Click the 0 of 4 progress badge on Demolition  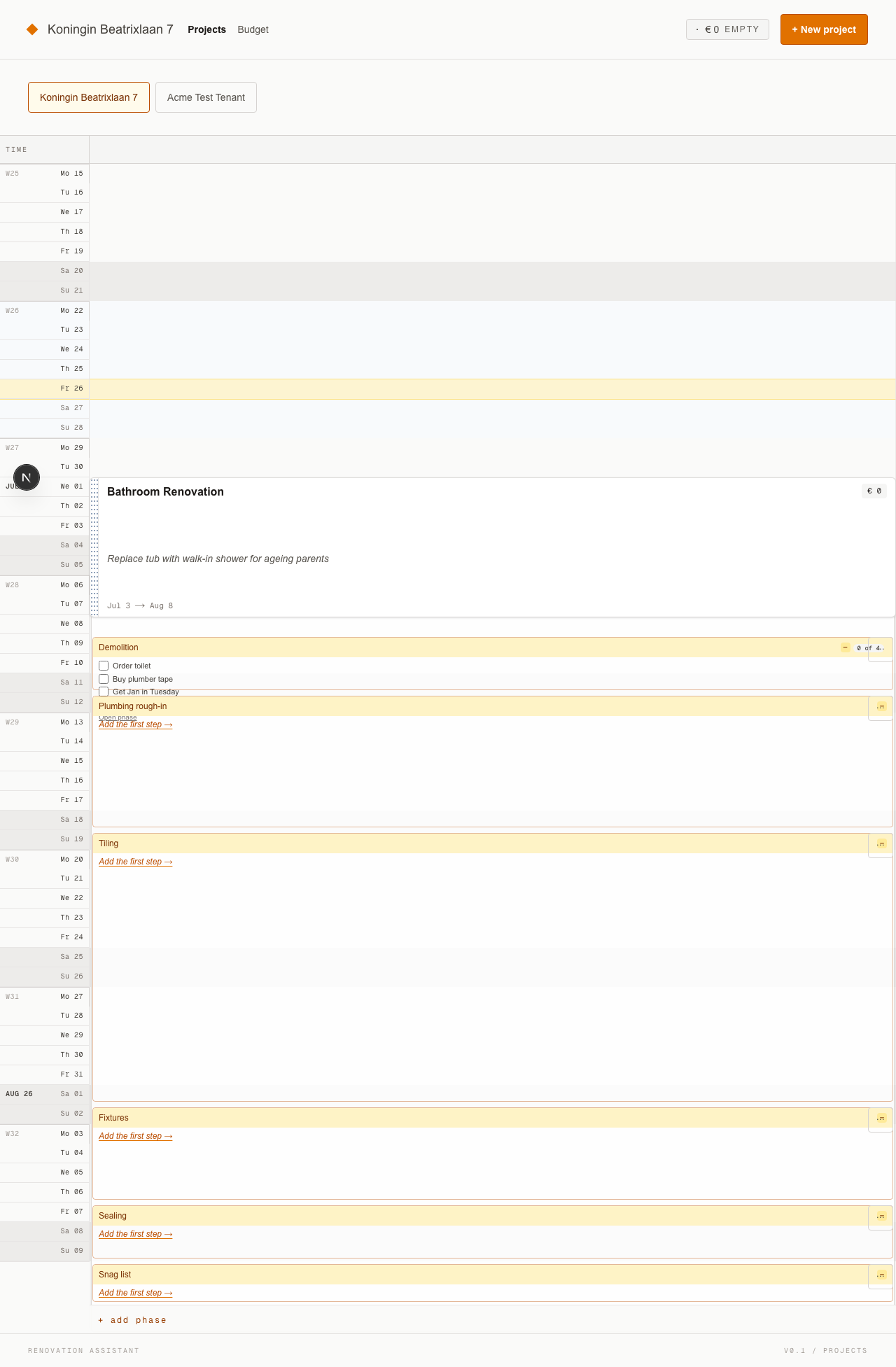click(869, 648)
